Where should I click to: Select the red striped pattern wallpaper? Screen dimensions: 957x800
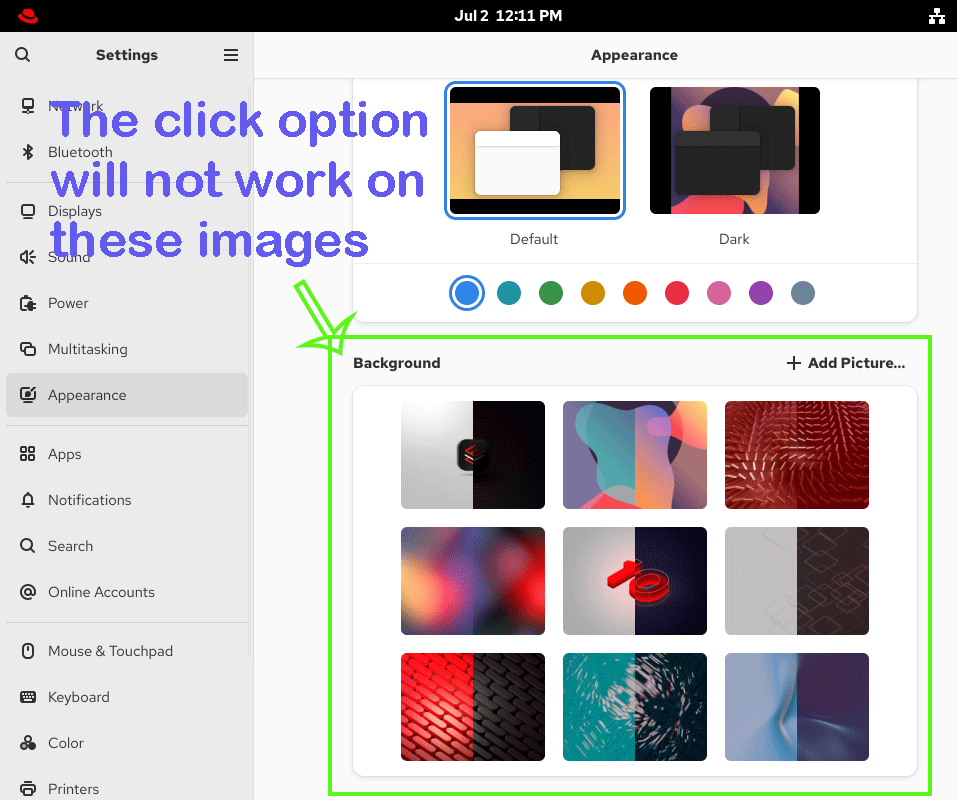pos(472,707)
